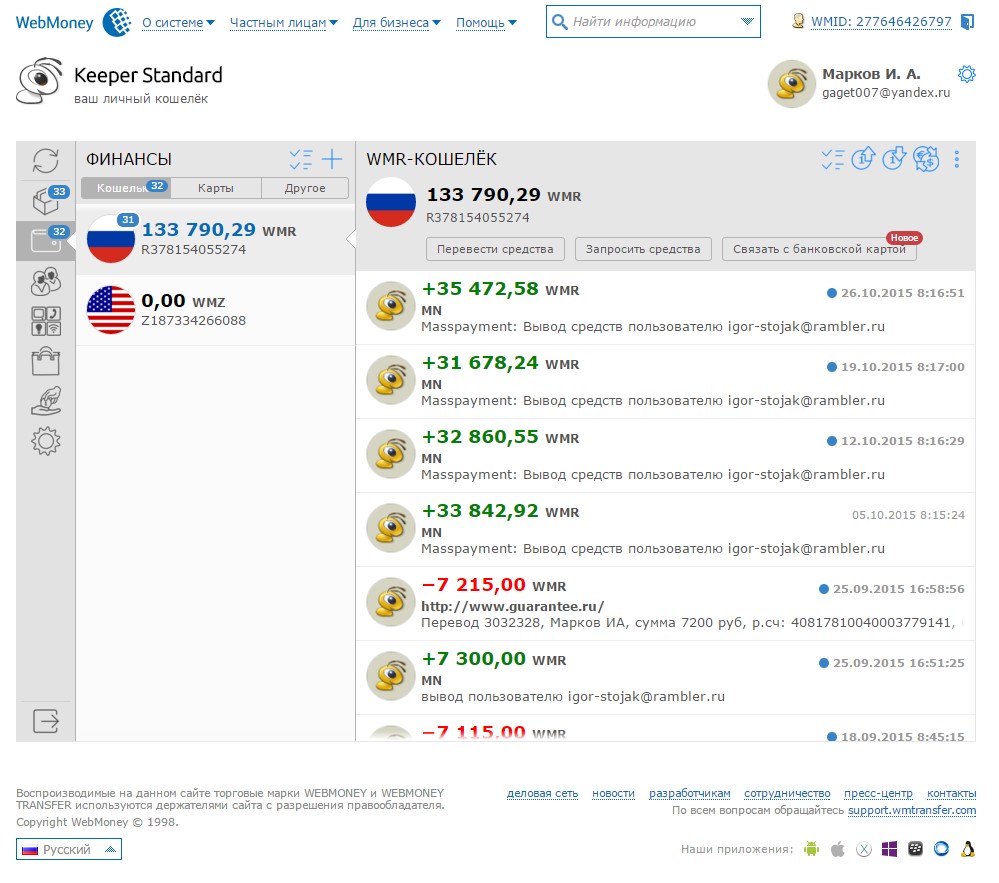Screen dimensions: 999x883
Task: Add a wallet with the plus icon
Action: click(x=332, y=159)
